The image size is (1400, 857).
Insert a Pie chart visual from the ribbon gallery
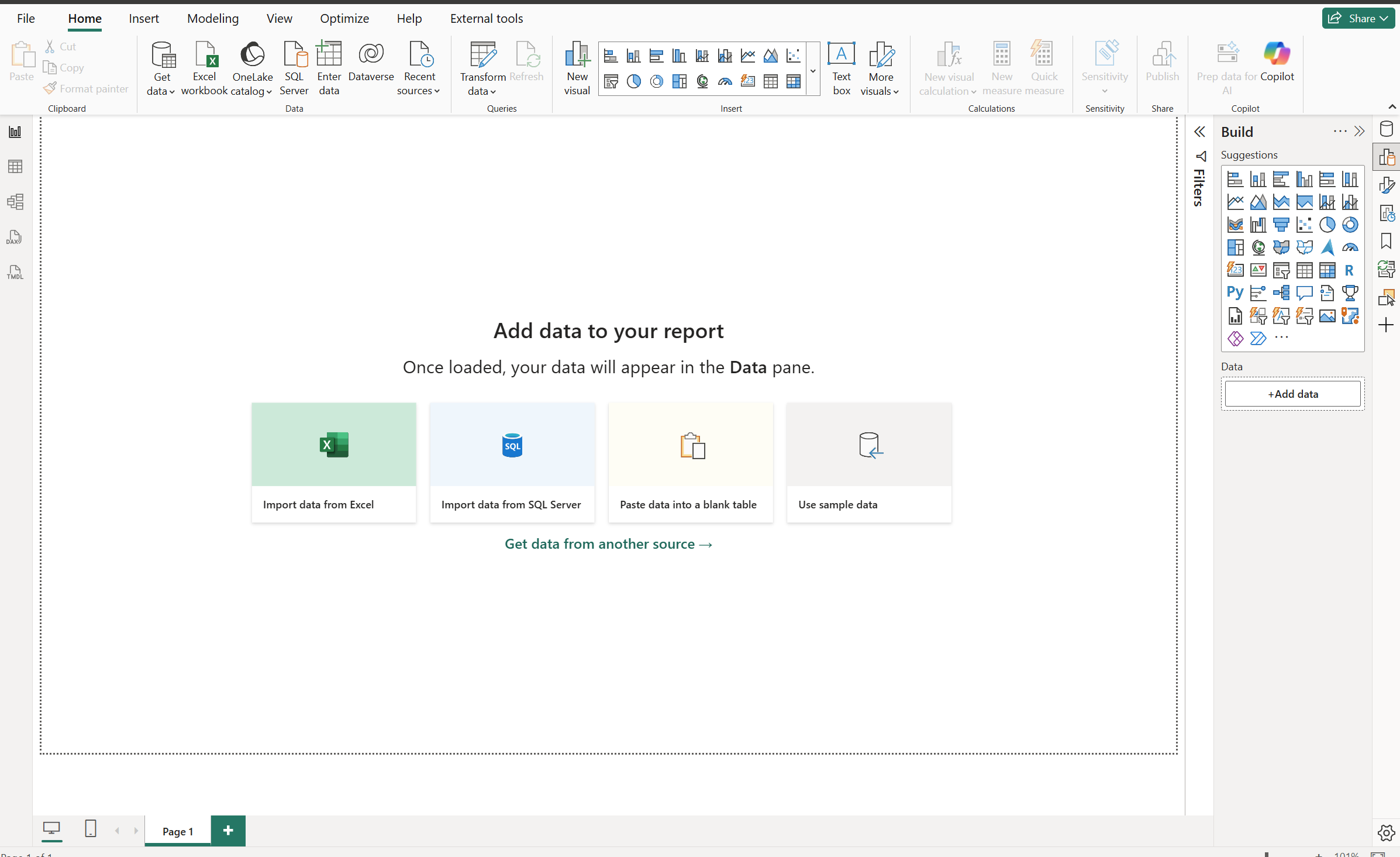[x=634, y=81]
